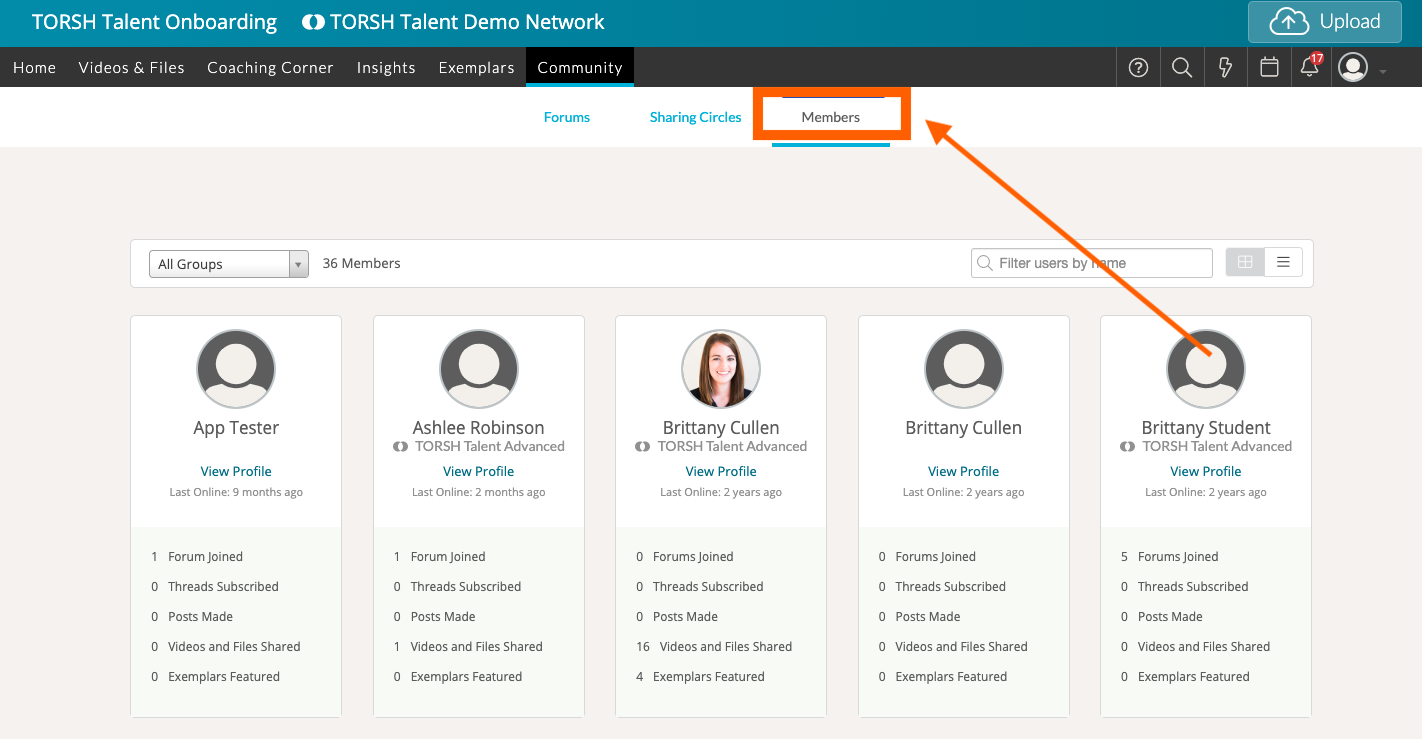The image size is (1422, 739).
Task: Switch to list view of members
Action: (x=1283, y=263)
